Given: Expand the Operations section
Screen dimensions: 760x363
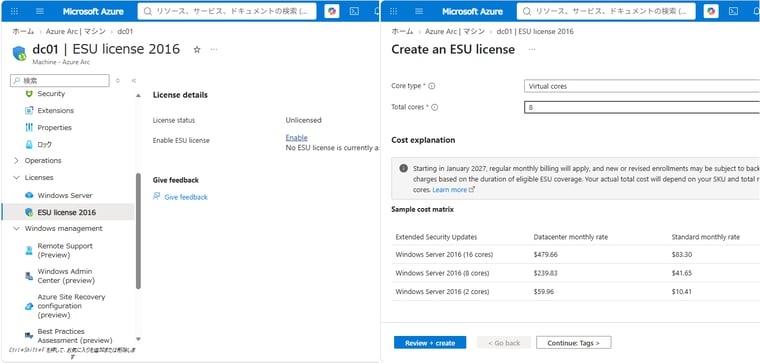Looking at the screenshot, I should pyautogui.click(x=16, y=160).
